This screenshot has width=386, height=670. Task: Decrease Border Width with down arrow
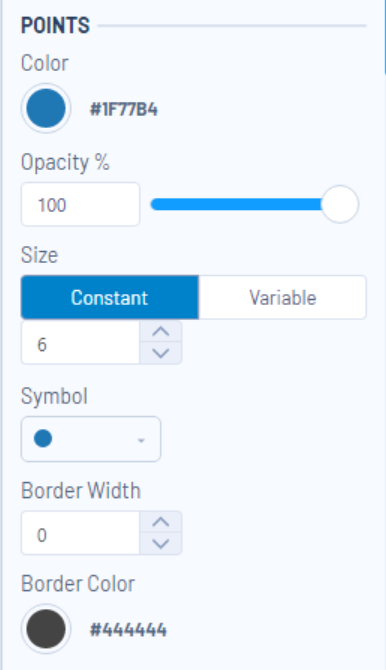pyautogui.click(x=161, y=544)
